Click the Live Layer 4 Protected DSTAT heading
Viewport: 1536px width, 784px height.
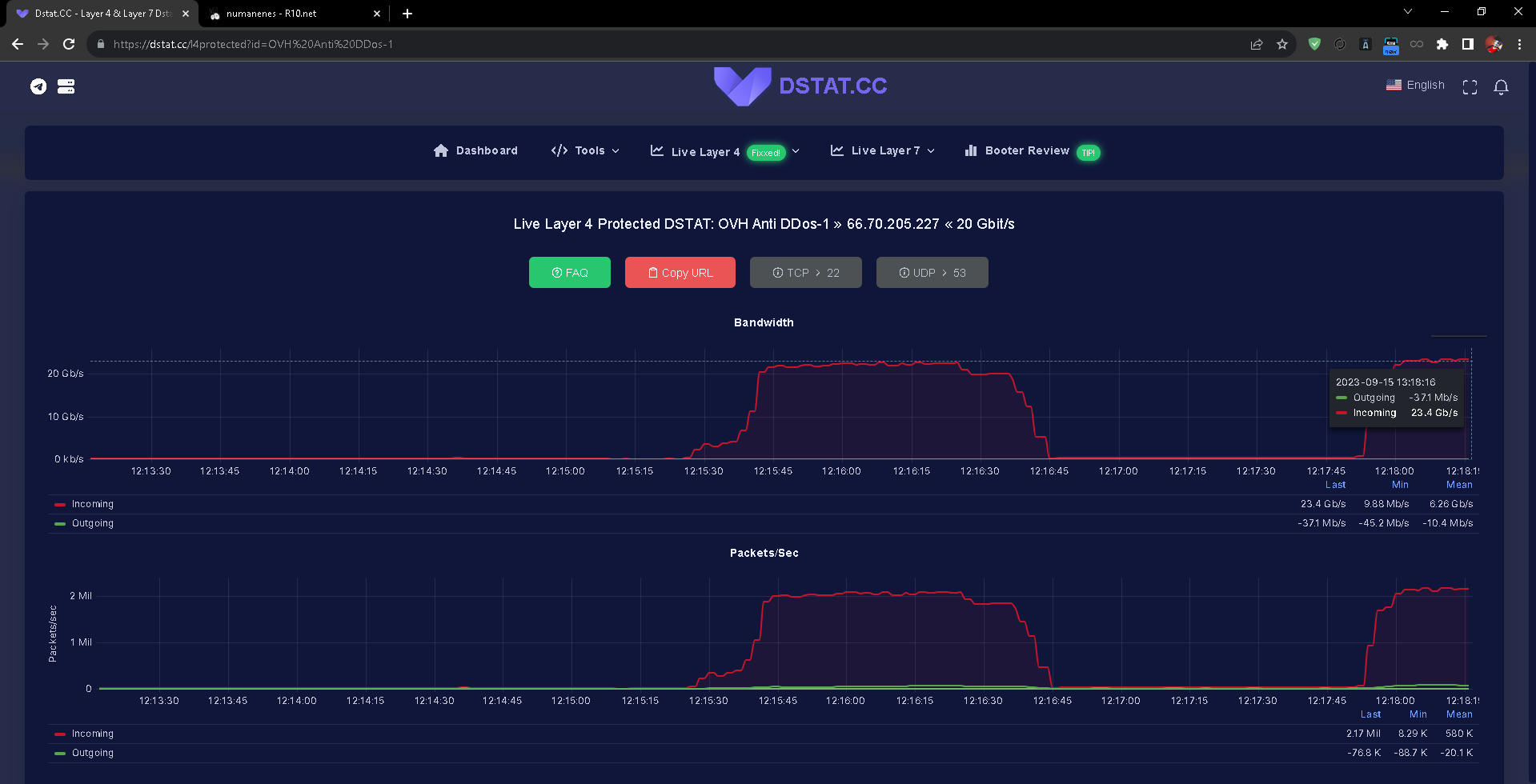(x=764, y=224)
